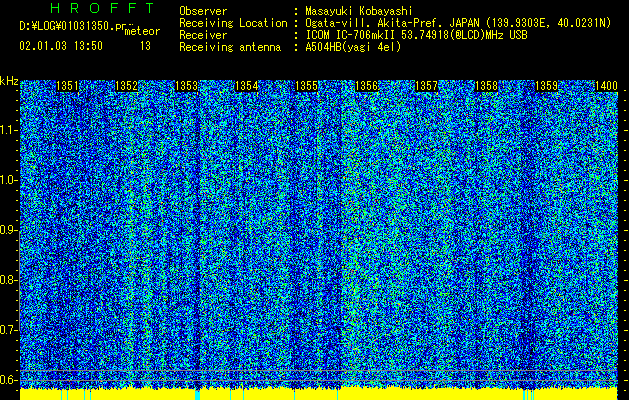Viewport: 629px width, 400px height.
Task: Click the 1353 time marker
Action: click(x=187, y=86)
